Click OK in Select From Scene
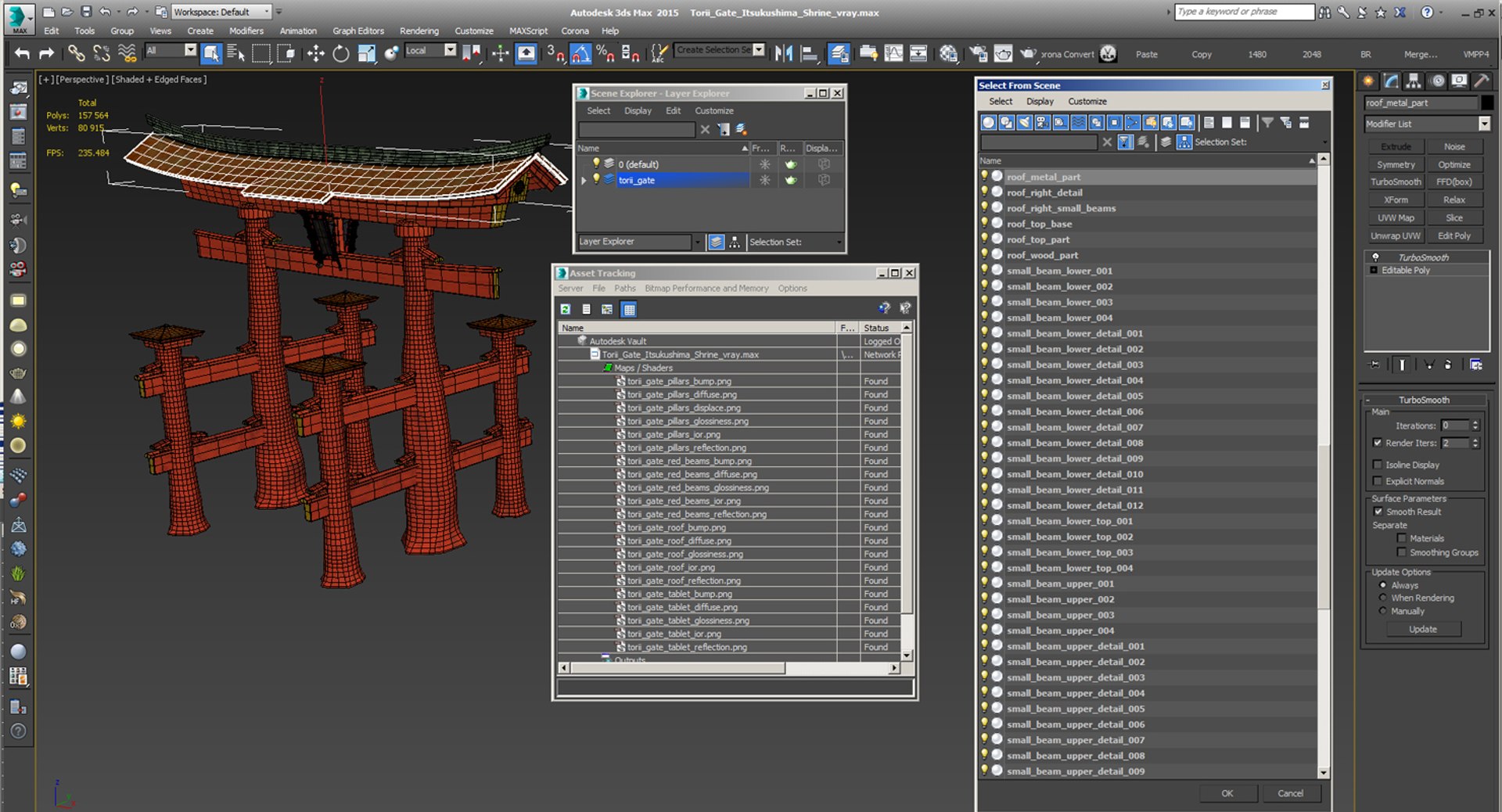This screenshot has height=812, width=1502. point(1227,793)
